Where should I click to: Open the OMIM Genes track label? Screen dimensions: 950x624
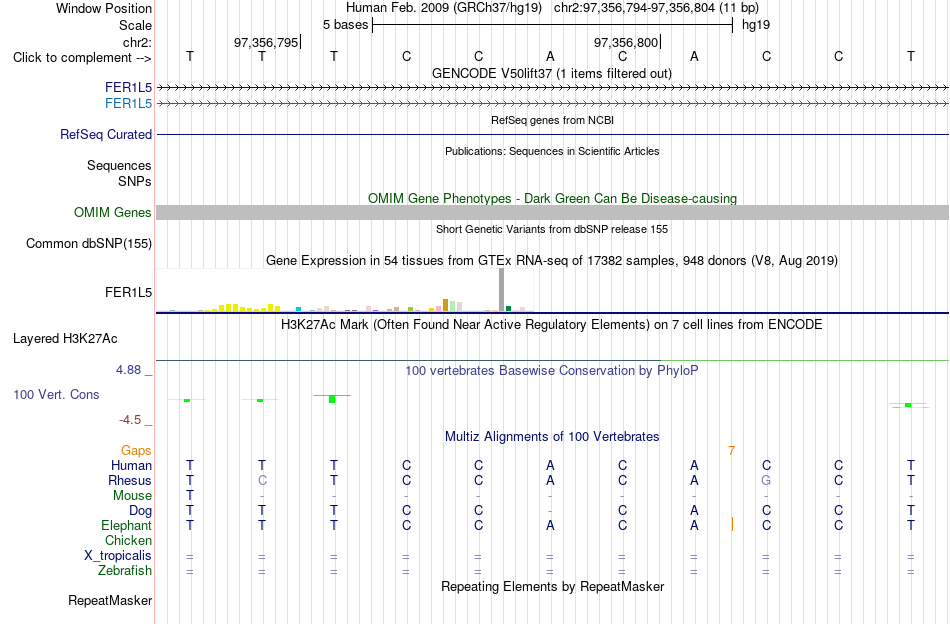pos(112,213)
